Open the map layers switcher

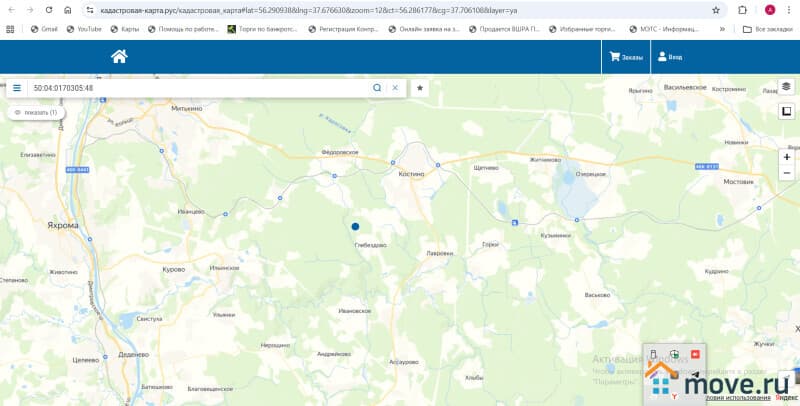pos(786,88)
